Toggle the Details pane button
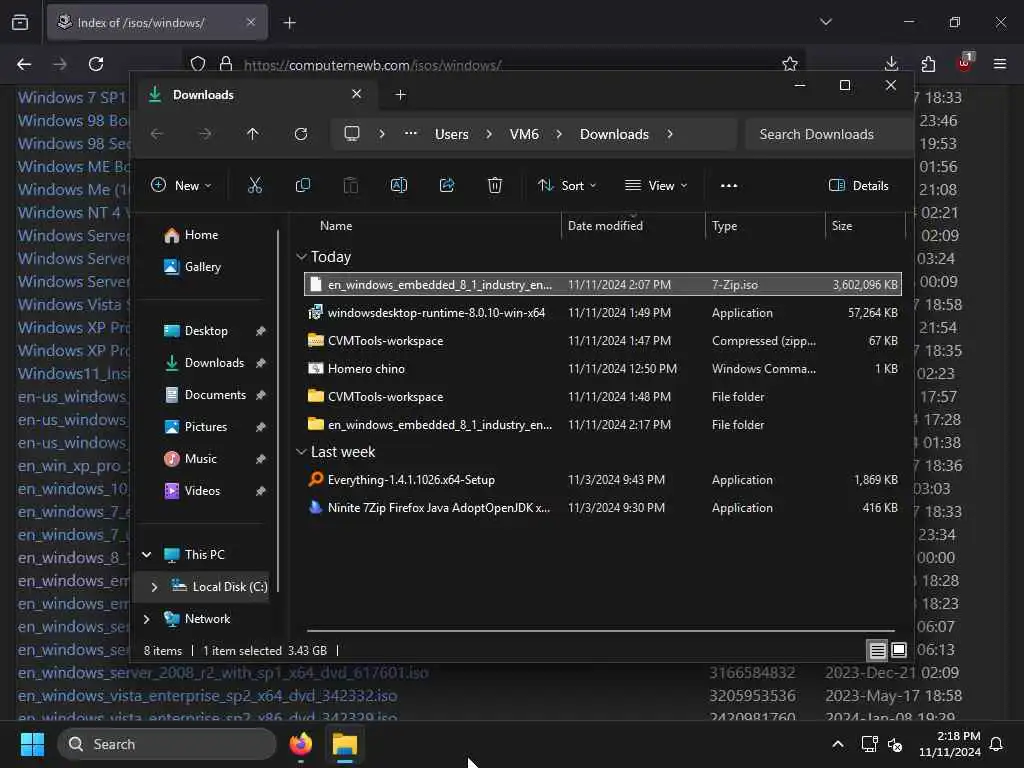The height and width of the screenshot is (768, 1024). (859, 185)
